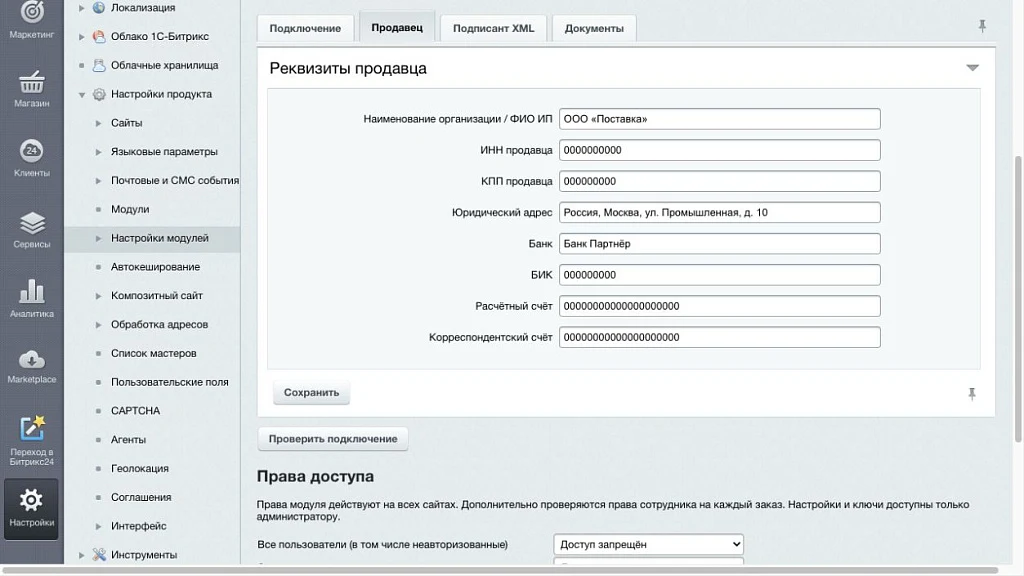Expand the Локализация tree node
Screen dimensions: 1024x576
[82, 8]
